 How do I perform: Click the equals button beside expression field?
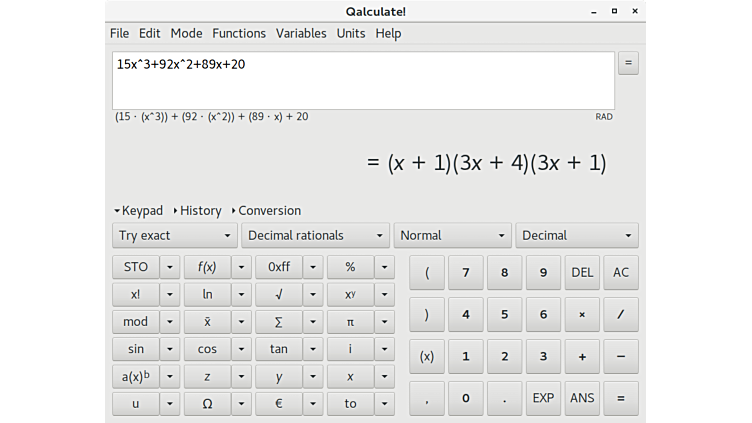628,63
